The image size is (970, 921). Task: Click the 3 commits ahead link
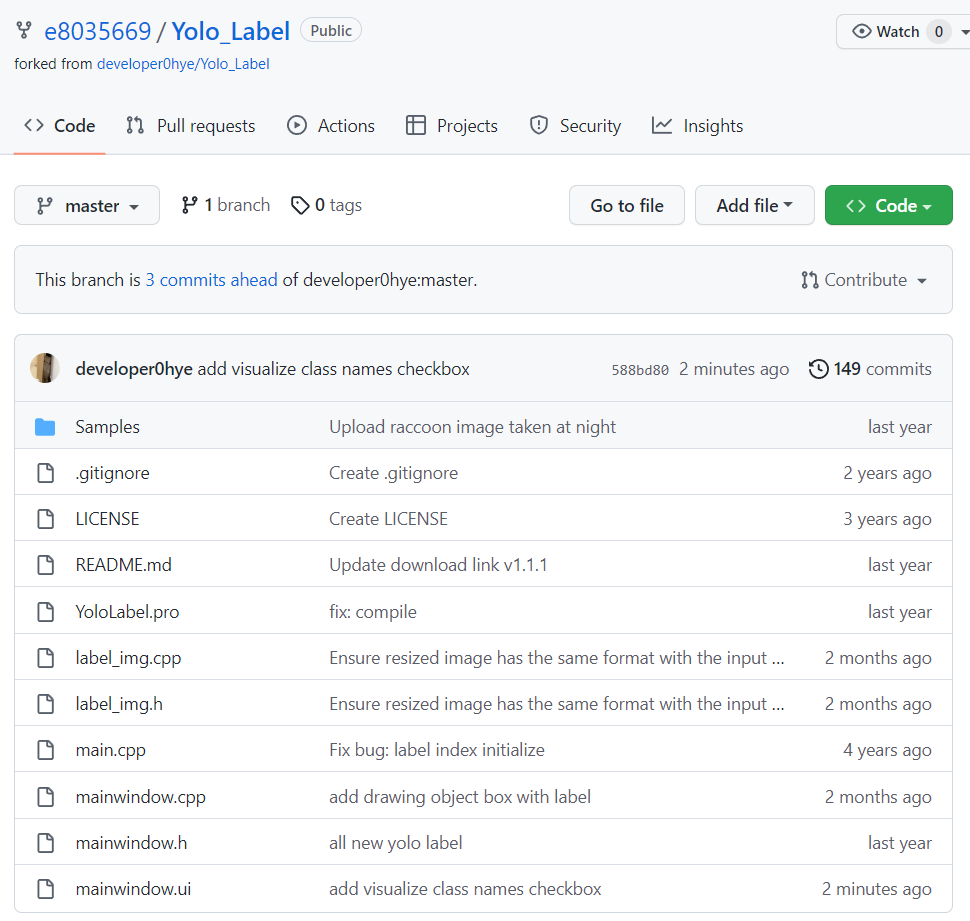pos(212,280)
